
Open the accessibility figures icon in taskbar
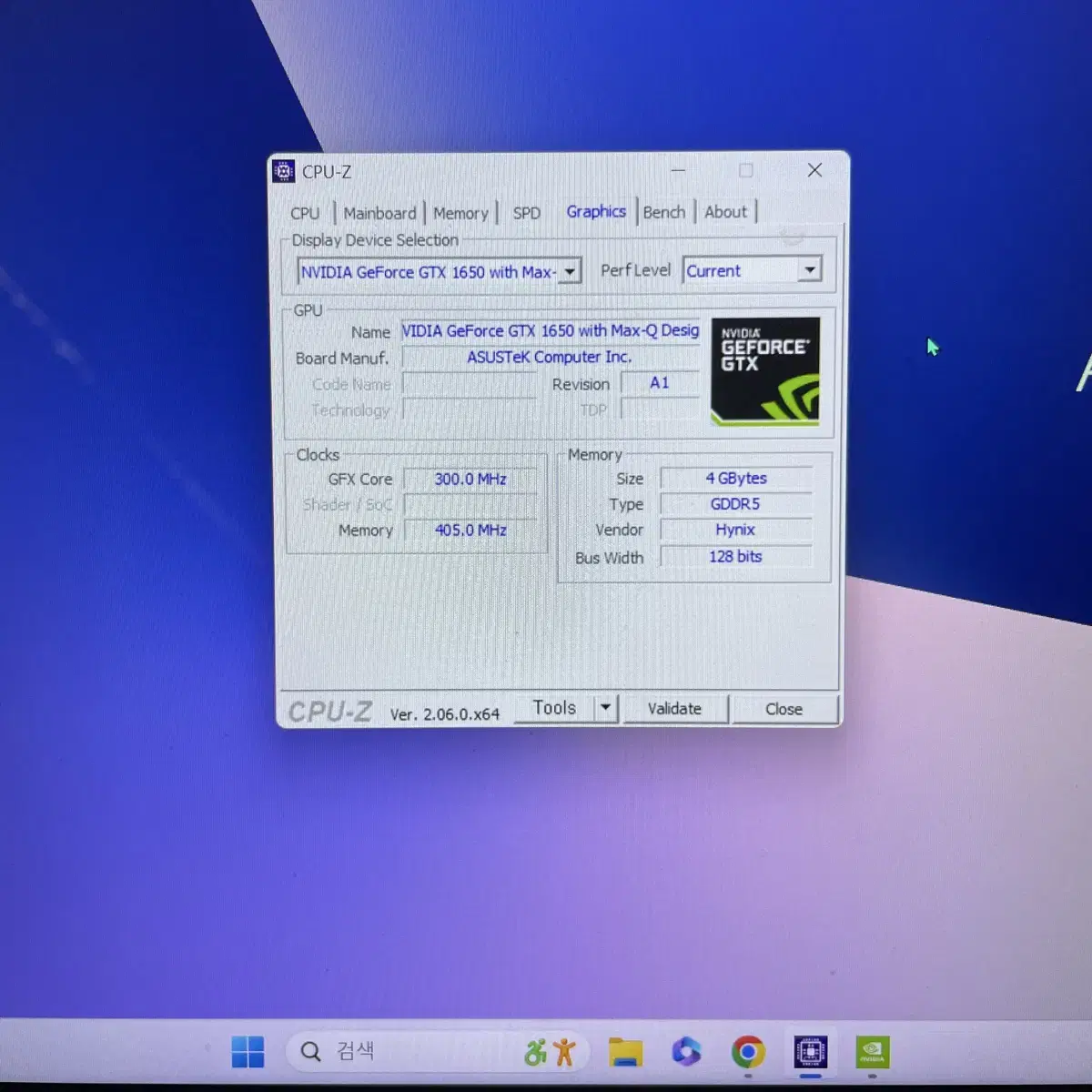550,1052
